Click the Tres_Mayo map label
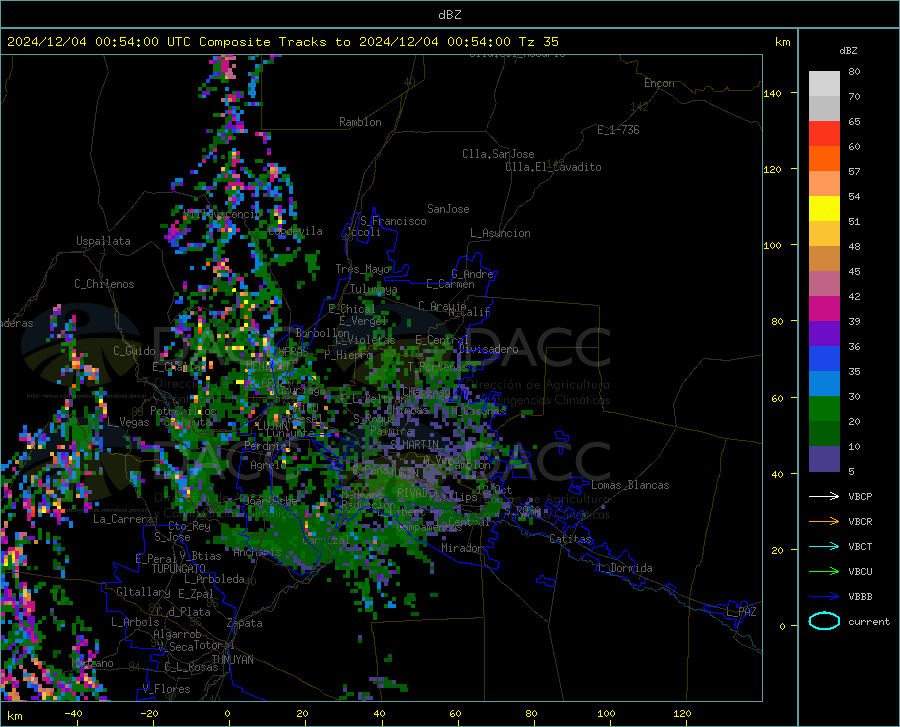 (363, 269)
